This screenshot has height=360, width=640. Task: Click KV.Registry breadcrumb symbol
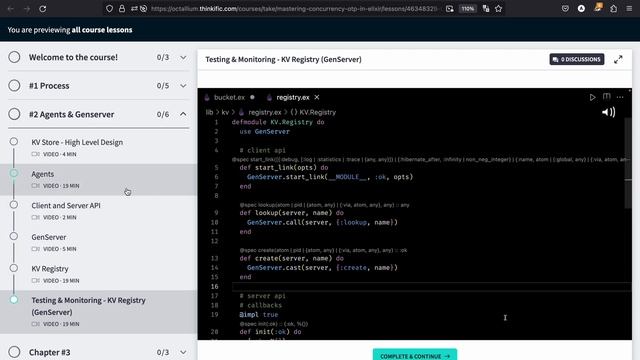313,112
